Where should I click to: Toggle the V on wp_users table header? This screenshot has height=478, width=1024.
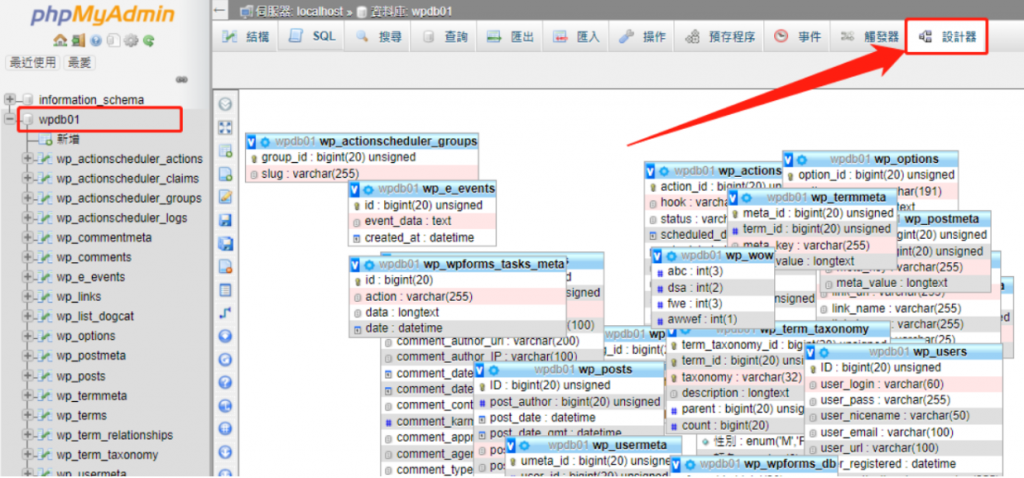[811, 352]
